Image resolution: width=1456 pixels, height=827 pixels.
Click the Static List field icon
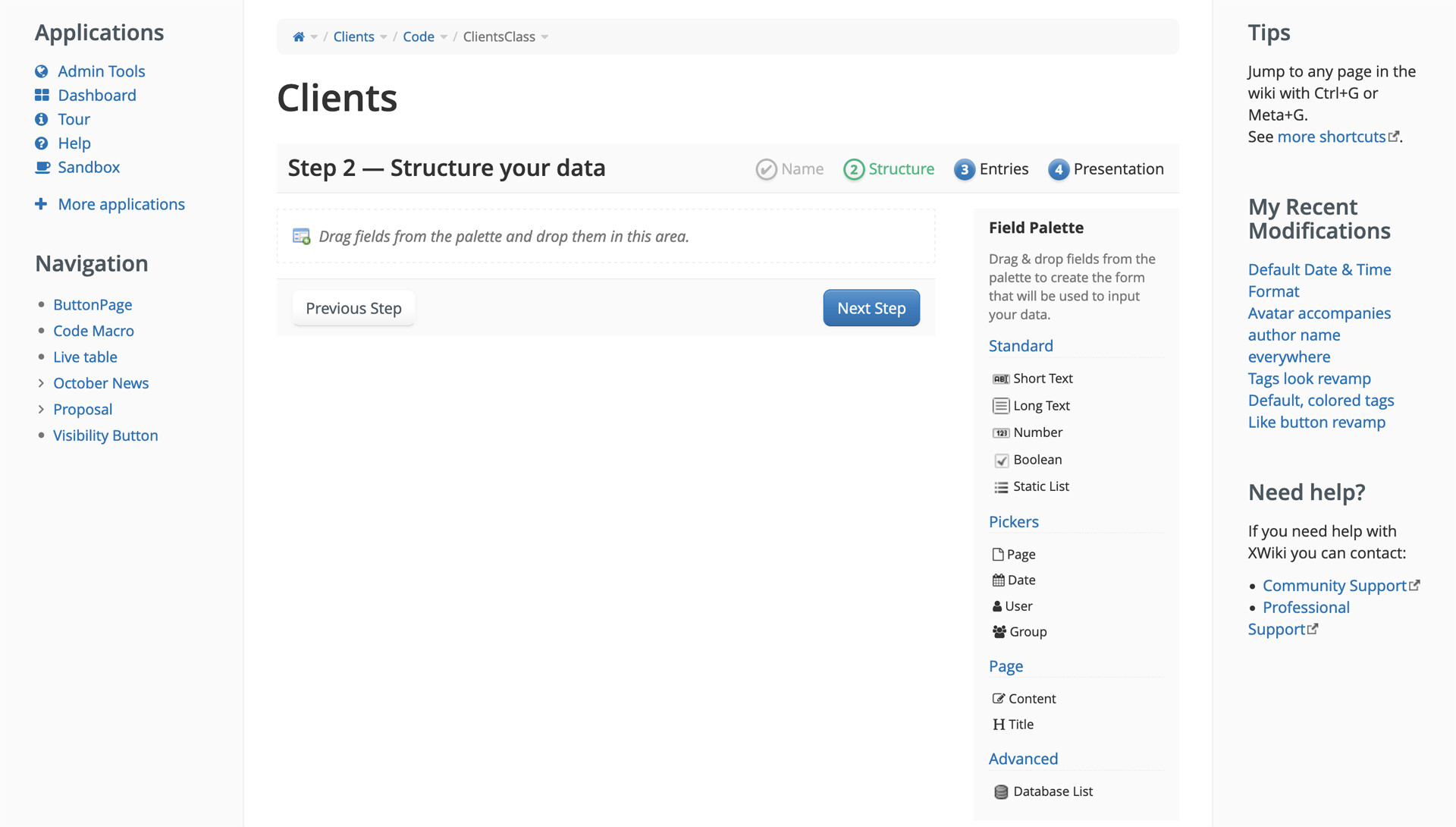(x=1001, y=487)
